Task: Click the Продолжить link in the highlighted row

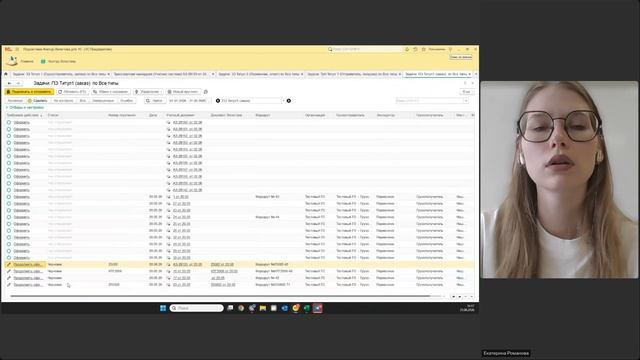Action: pyautogui.click(x=28, y=264)
